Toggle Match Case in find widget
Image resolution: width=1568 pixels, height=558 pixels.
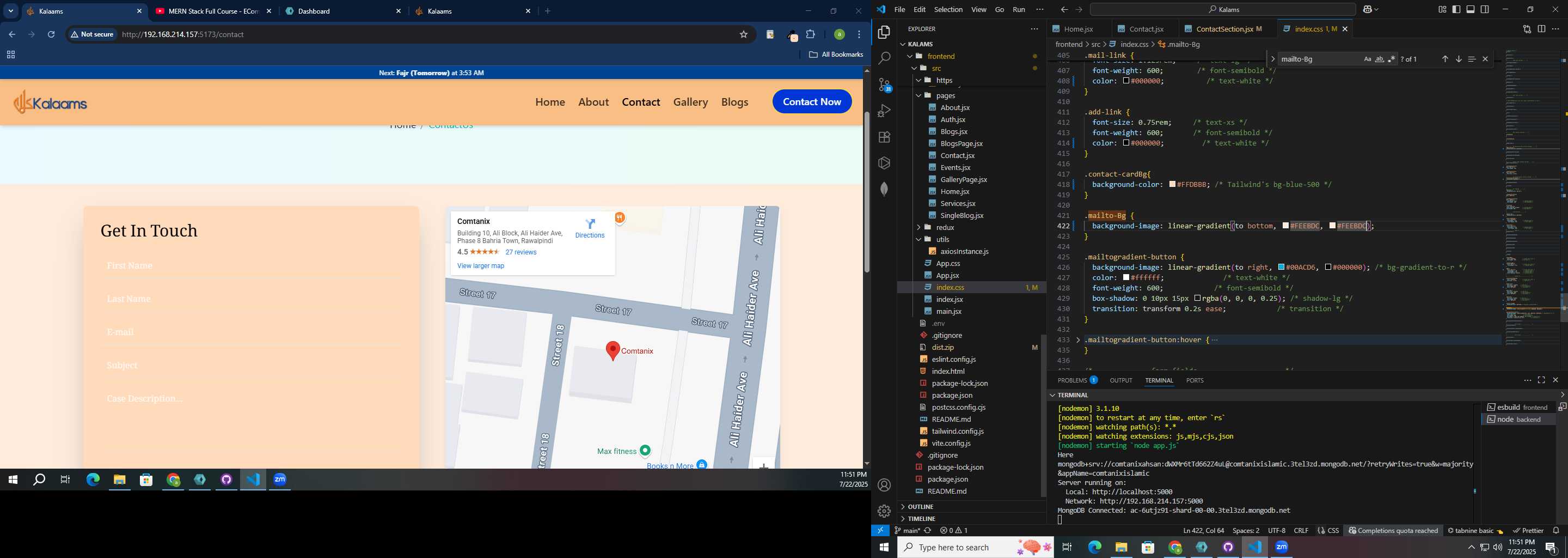[1367, 59]
